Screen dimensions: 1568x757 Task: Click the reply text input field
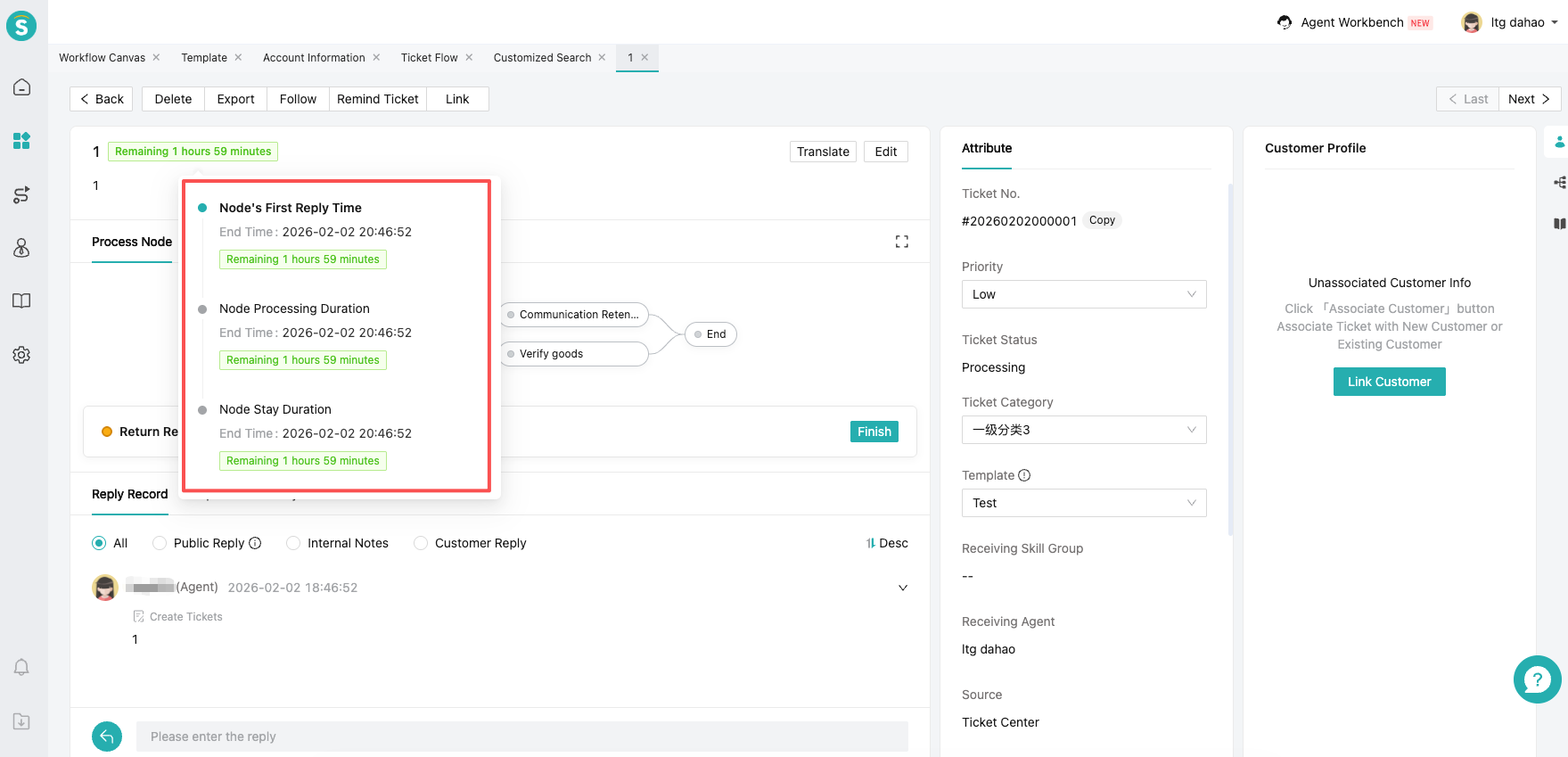tap(521, 736)
